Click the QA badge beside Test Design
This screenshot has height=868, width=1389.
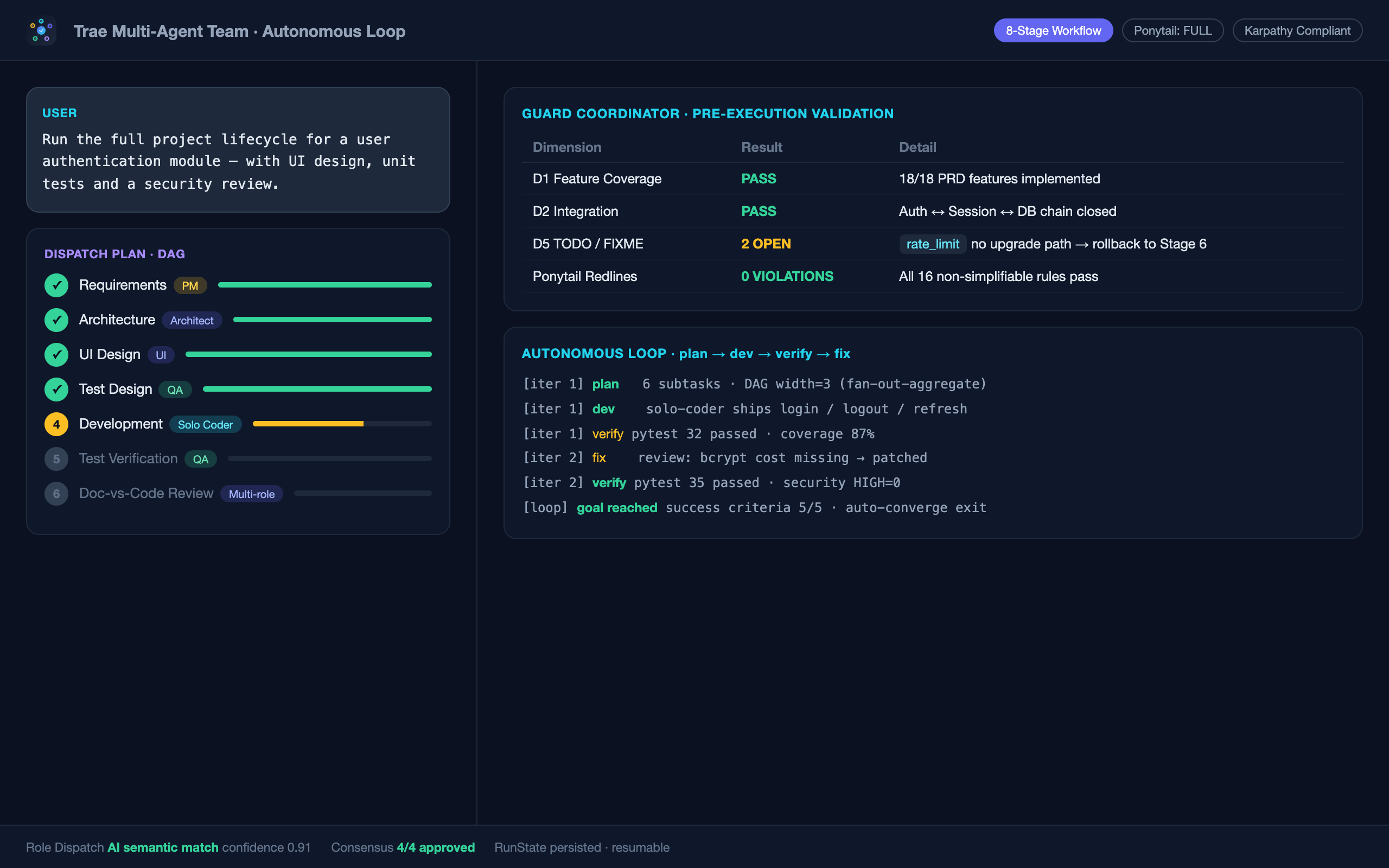(175, 390)
